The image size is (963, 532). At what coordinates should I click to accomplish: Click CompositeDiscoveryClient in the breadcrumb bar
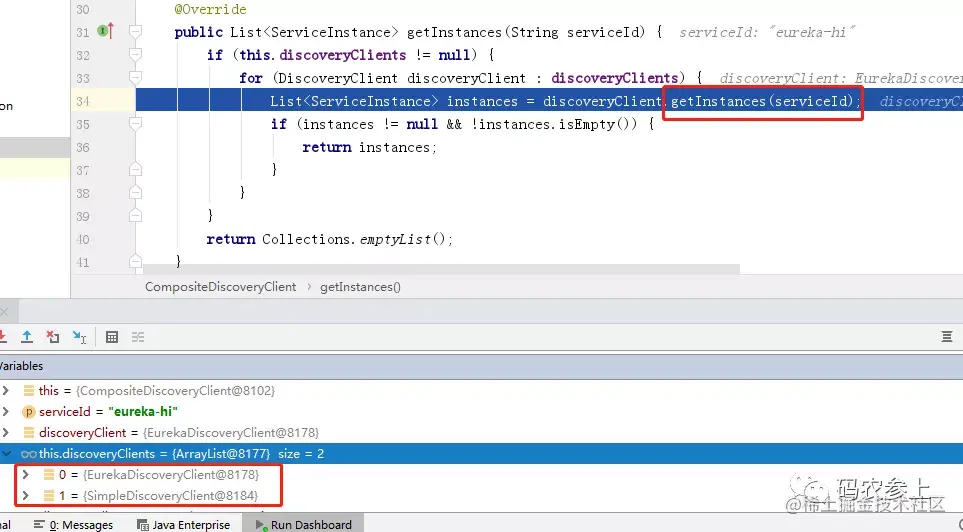(220, 287)
